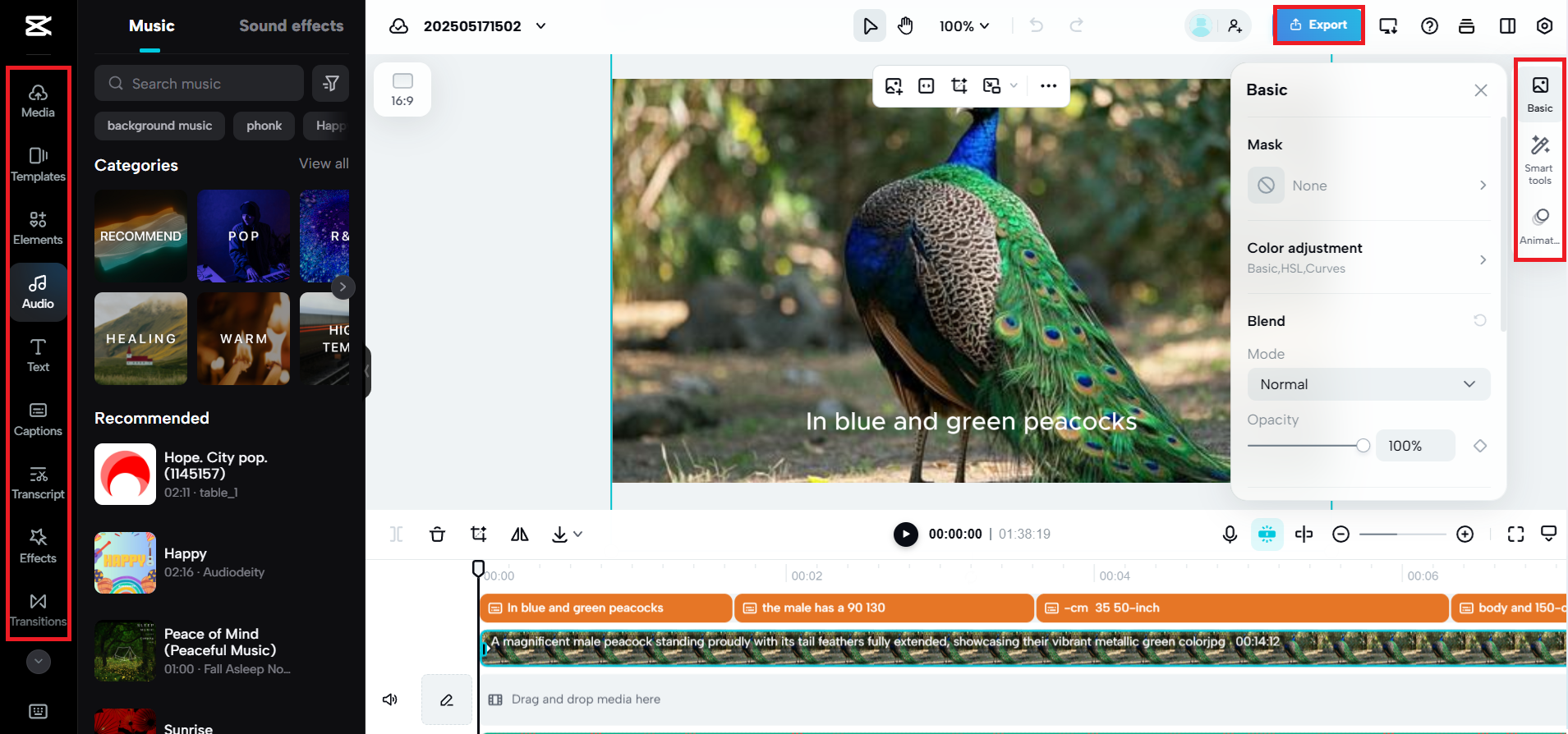
Task: Open the Effects panel
Action: 38,547
